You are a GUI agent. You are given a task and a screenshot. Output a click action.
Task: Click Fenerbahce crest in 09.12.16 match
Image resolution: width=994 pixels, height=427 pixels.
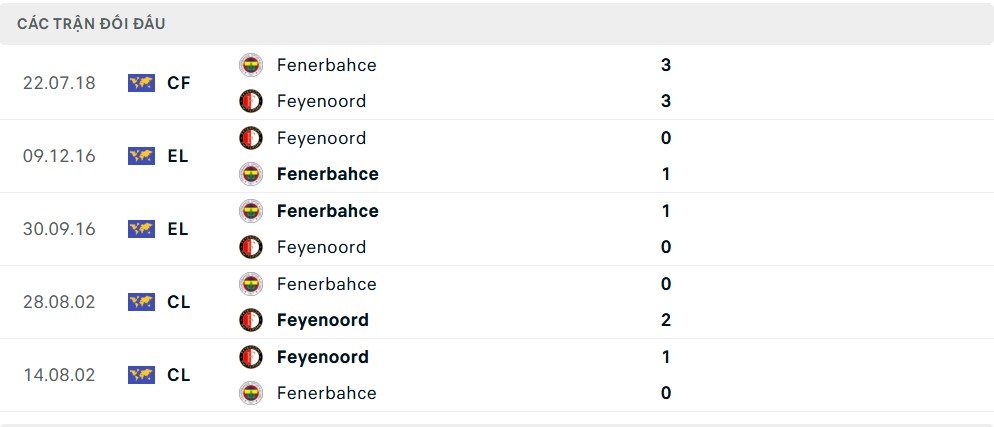click(x=251, y=174)
